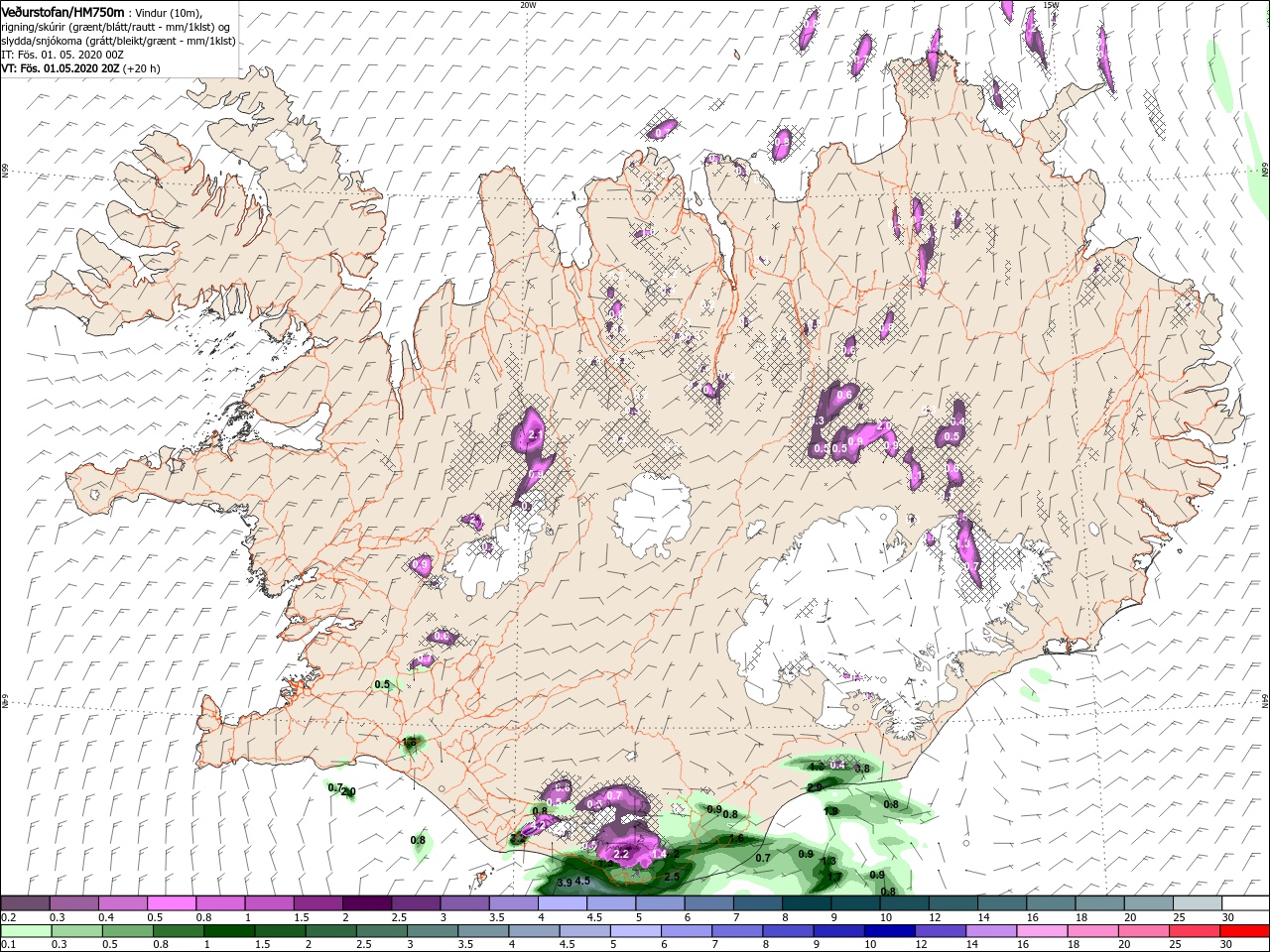Pick the white 30 swatch in upper legend
1270x952 pixels.
(x=1245, y=903)
